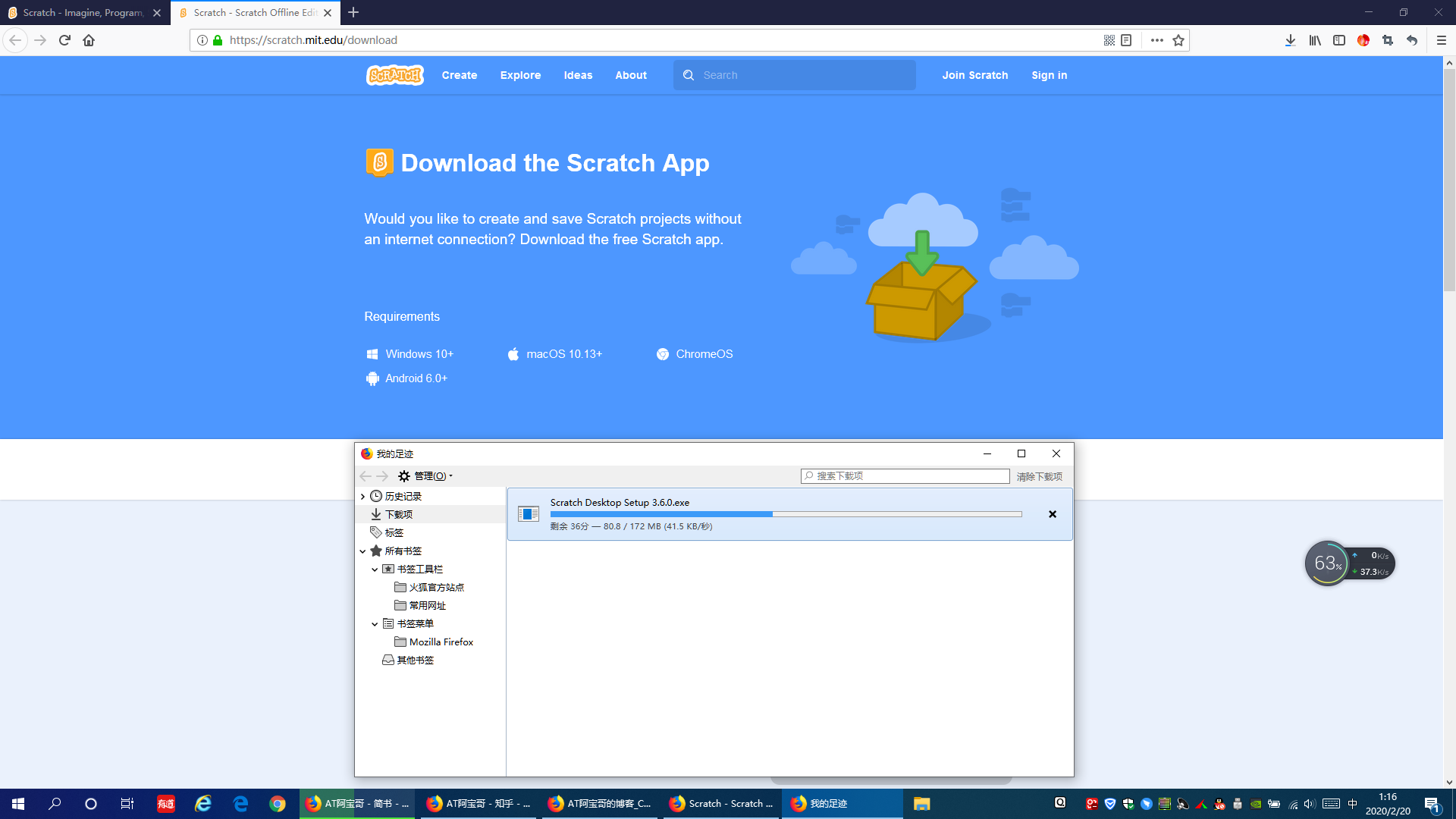
Task: Toggle reader view icon
Action: [x=1126, y=40]
